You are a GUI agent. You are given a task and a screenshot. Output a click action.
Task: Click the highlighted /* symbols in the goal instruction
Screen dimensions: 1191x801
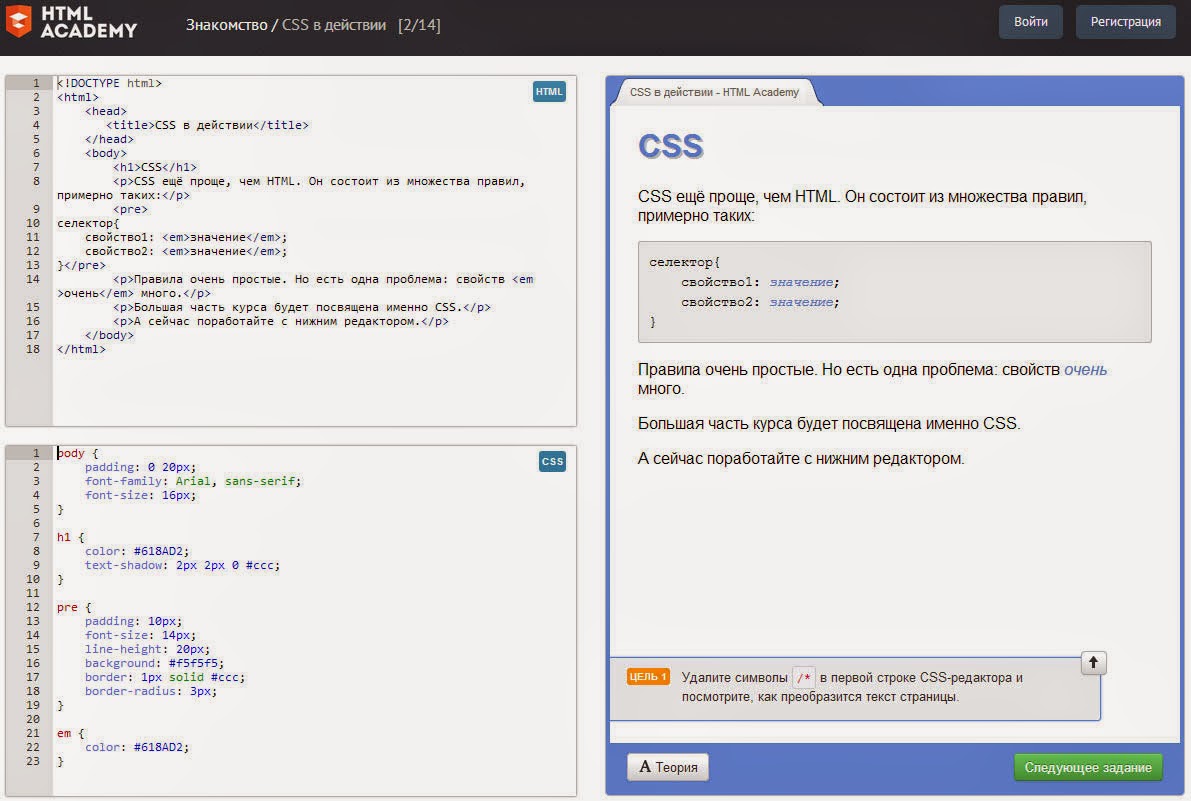[803, 676]
